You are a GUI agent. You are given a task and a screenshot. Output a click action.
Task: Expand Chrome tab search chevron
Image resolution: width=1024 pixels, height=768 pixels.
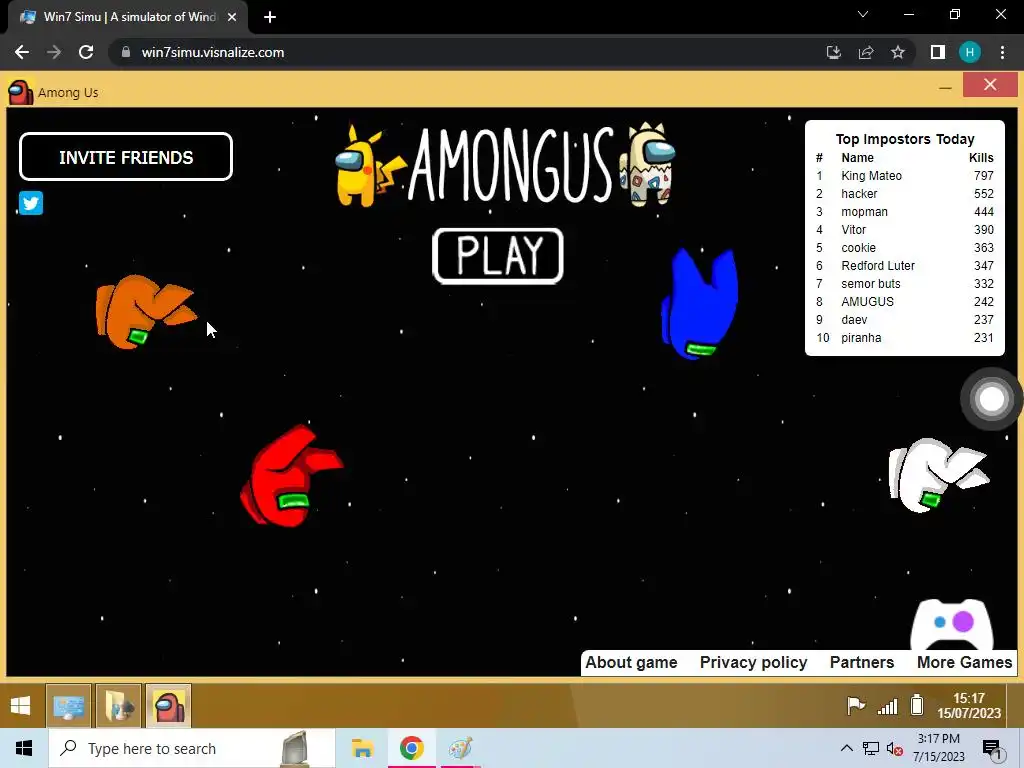(x=863, y=14)
